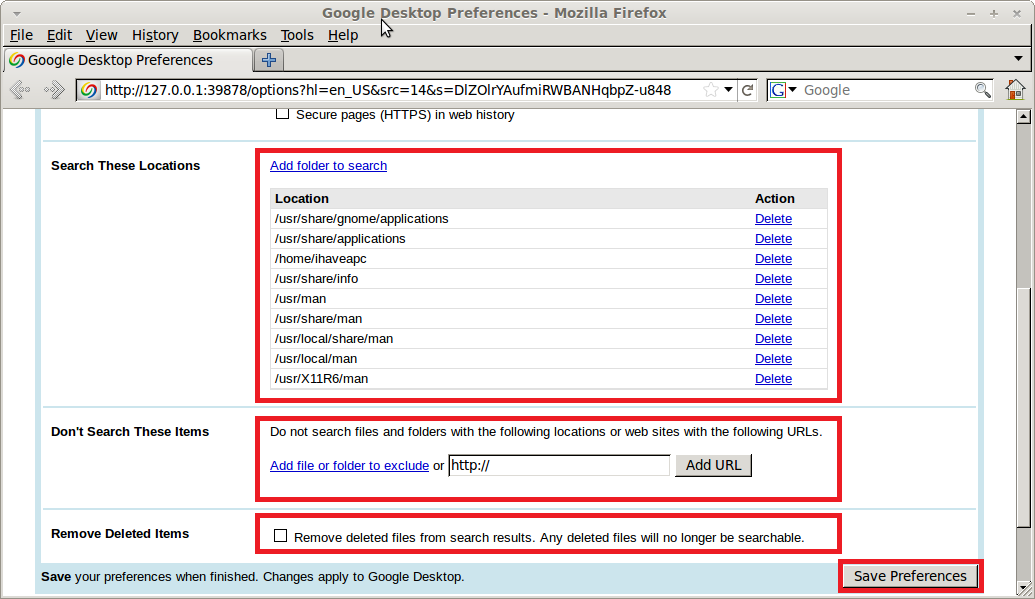This screenshot has height=599, width=1035.
Task: Click the scrollbar up arrow
Action: tap(1023, 117)
